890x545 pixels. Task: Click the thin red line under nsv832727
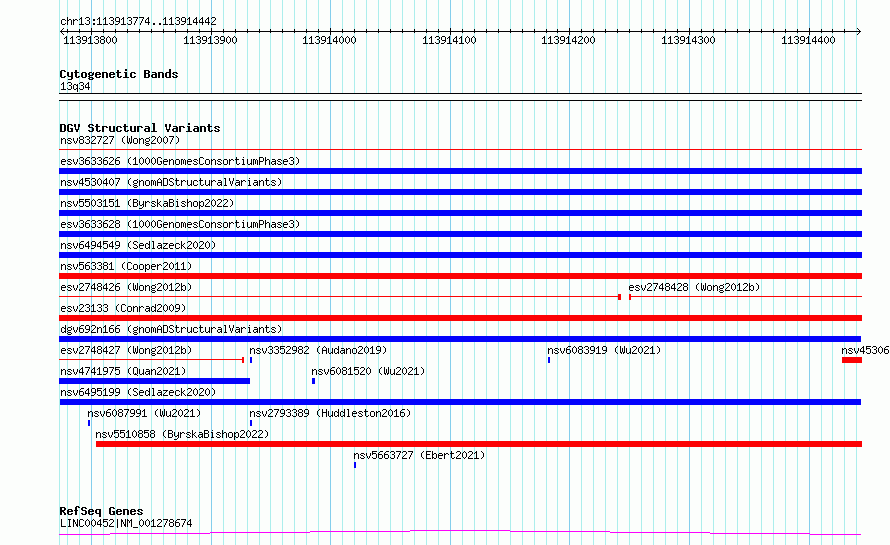click(x=460, y=150)
